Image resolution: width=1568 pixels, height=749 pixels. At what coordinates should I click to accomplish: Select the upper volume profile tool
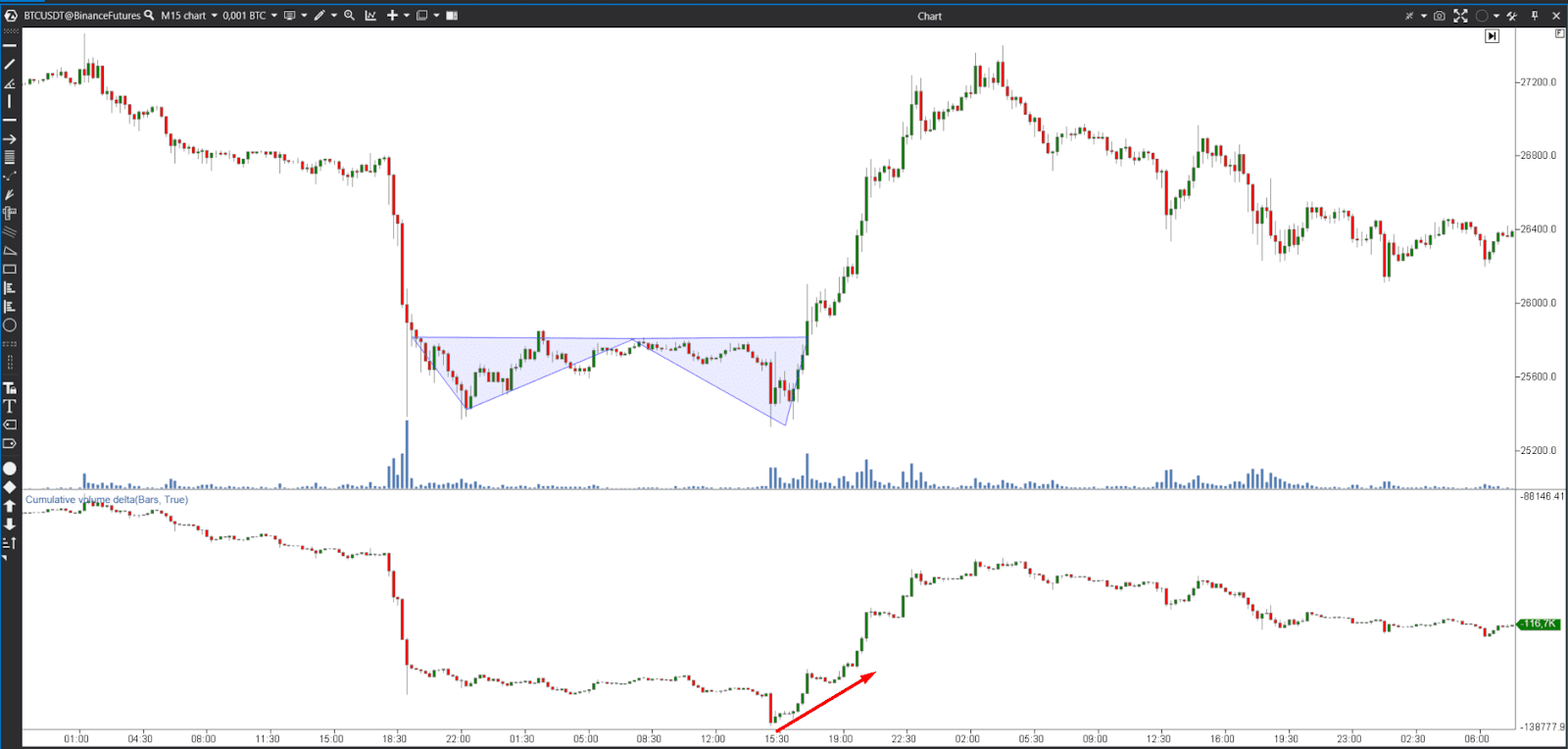click(10, 287)
